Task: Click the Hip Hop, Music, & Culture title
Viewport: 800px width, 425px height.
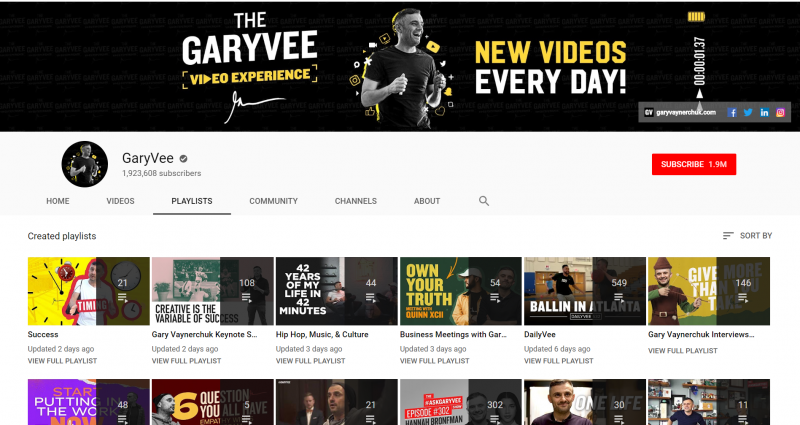Action: tap(322, 335)
